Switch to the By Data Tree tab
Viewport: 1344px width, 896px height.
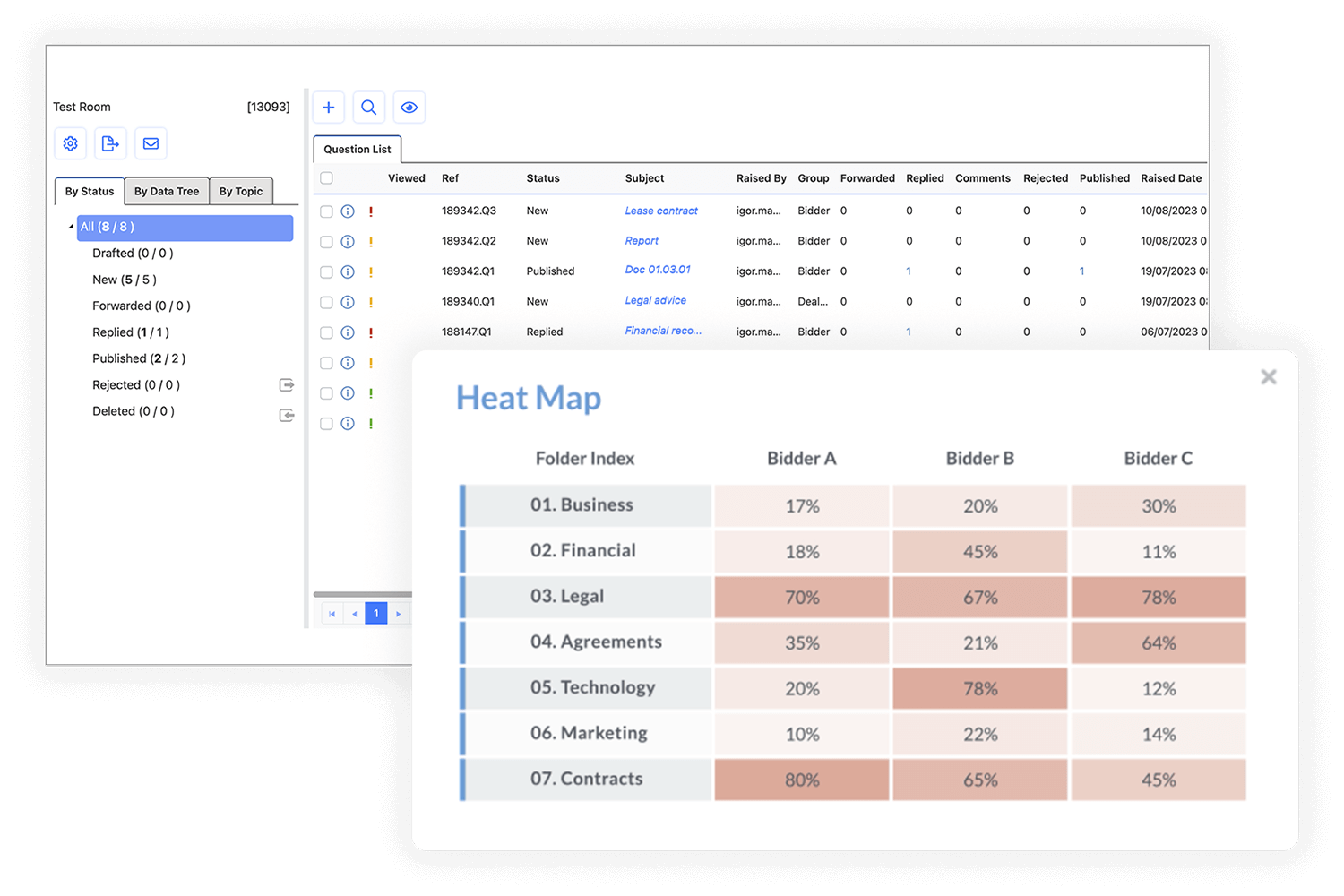167,192
